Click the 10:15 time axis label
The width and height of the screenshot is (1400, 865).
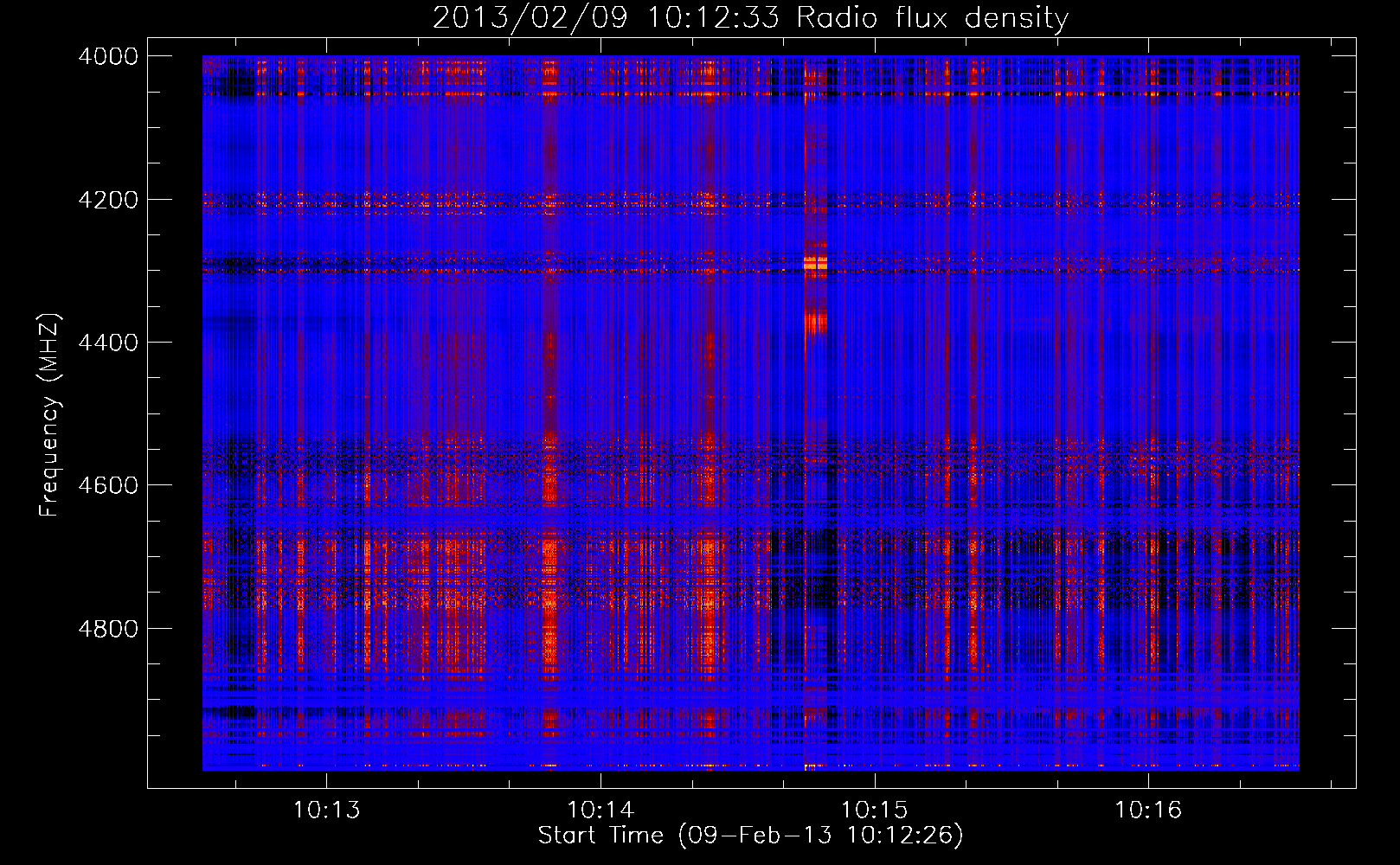(x=875, y=811)
